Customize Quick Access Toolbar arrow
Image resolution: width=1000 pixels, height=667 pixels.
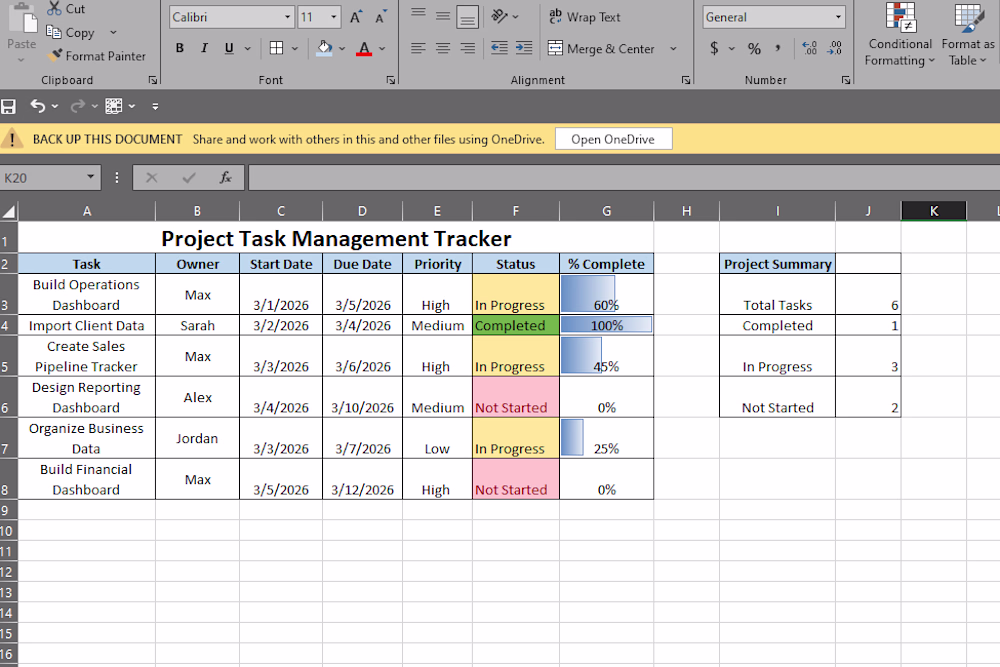point(155,106)
